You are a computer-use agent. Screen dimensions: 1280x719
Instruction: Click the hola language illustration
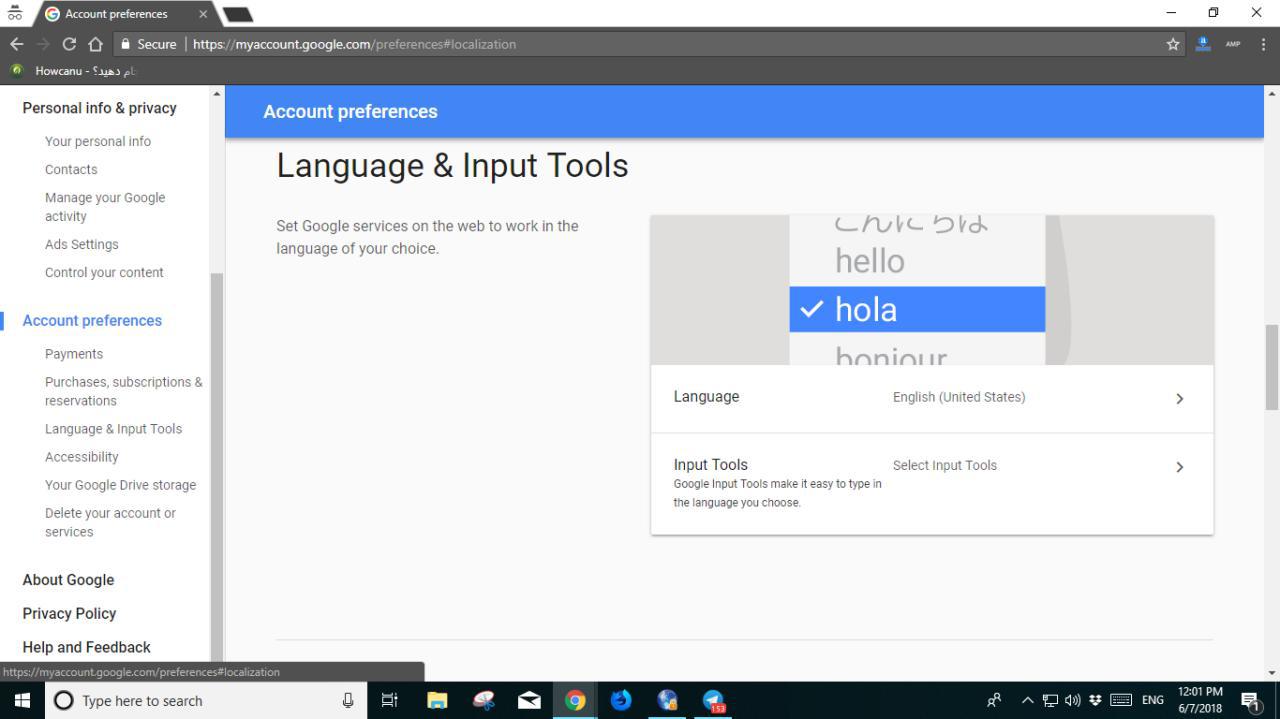point(917,309)
